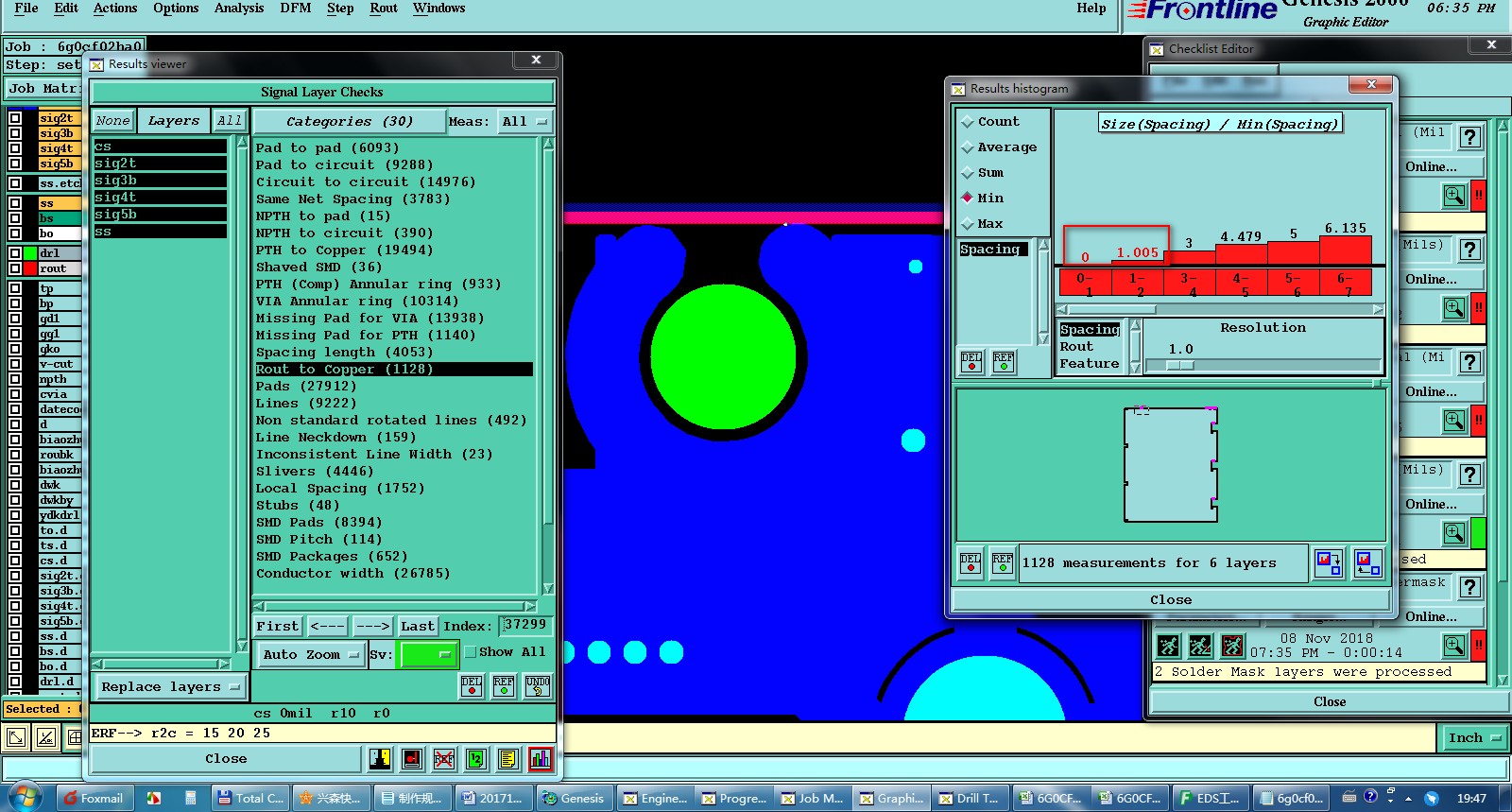Open histogram chart icon in Results viewer

pos(541,758)
